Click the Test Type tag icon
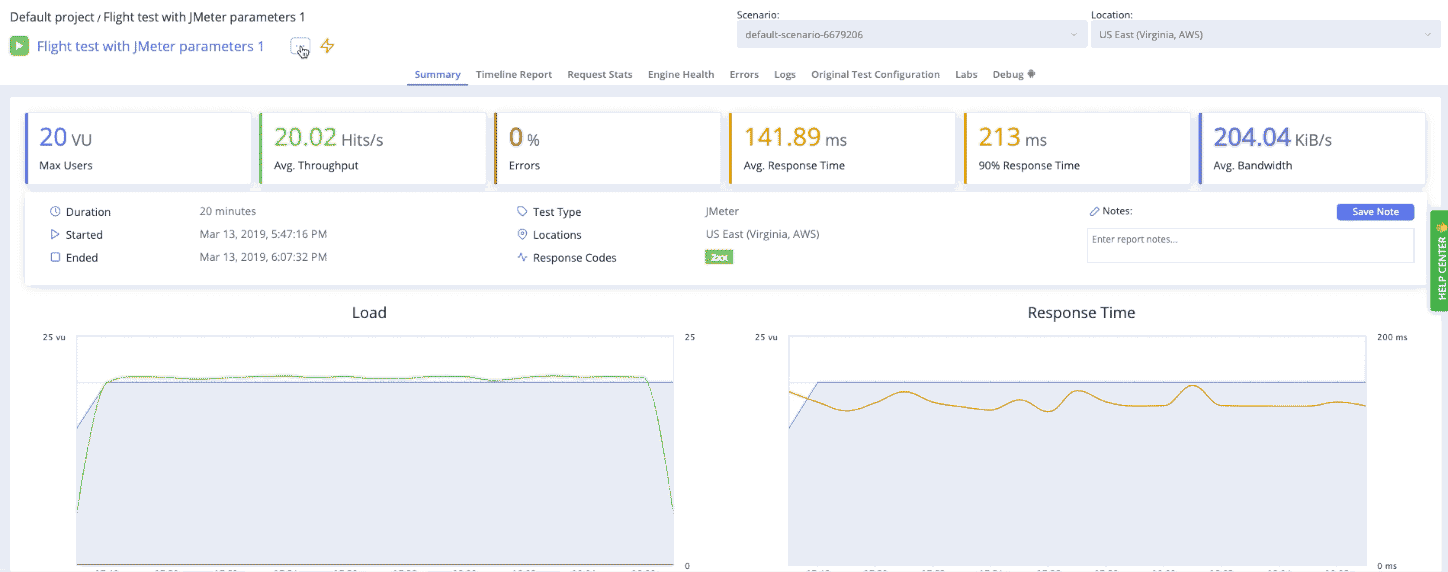 522,212
